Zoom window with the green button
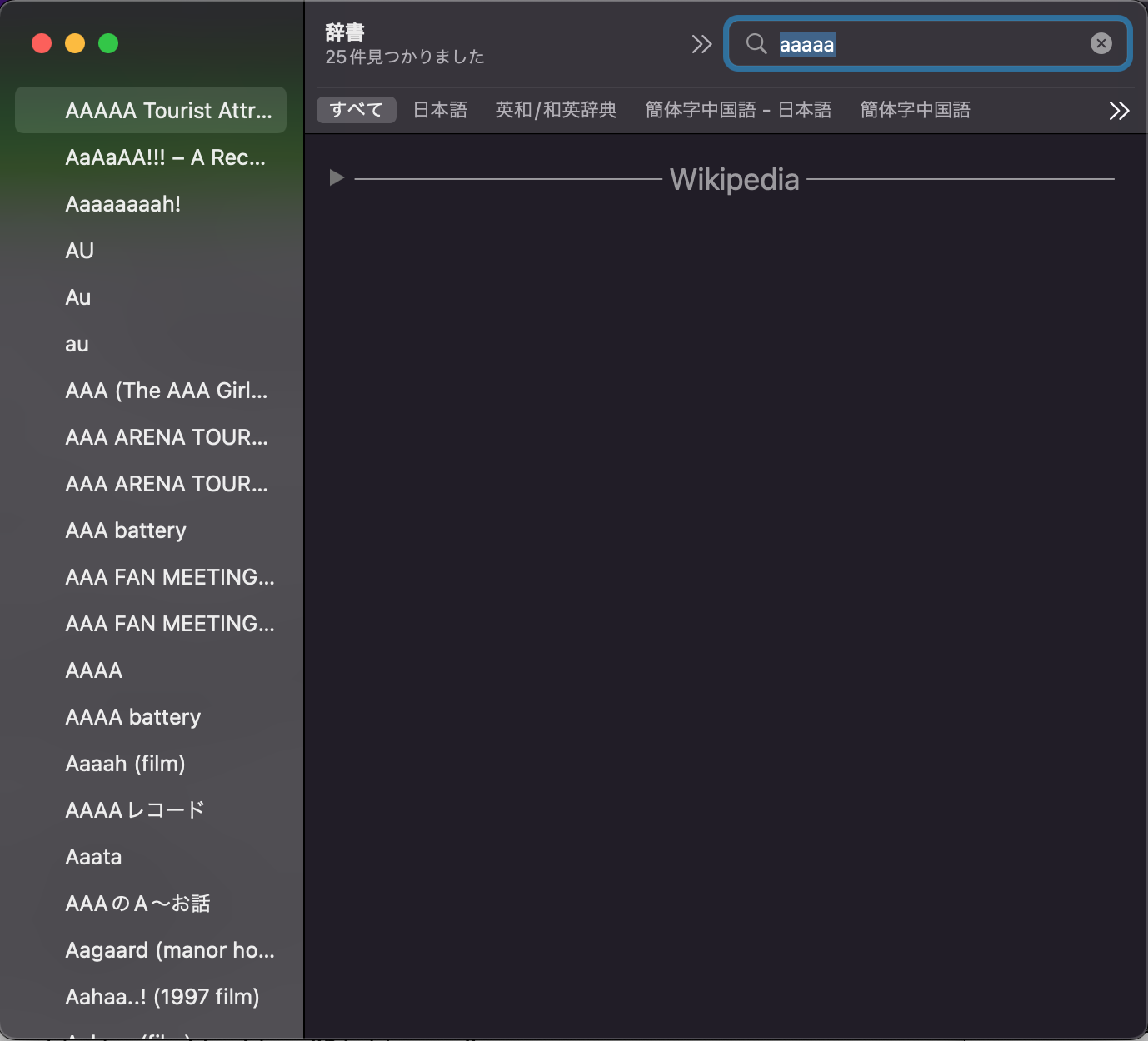 [x=108, y=43]
